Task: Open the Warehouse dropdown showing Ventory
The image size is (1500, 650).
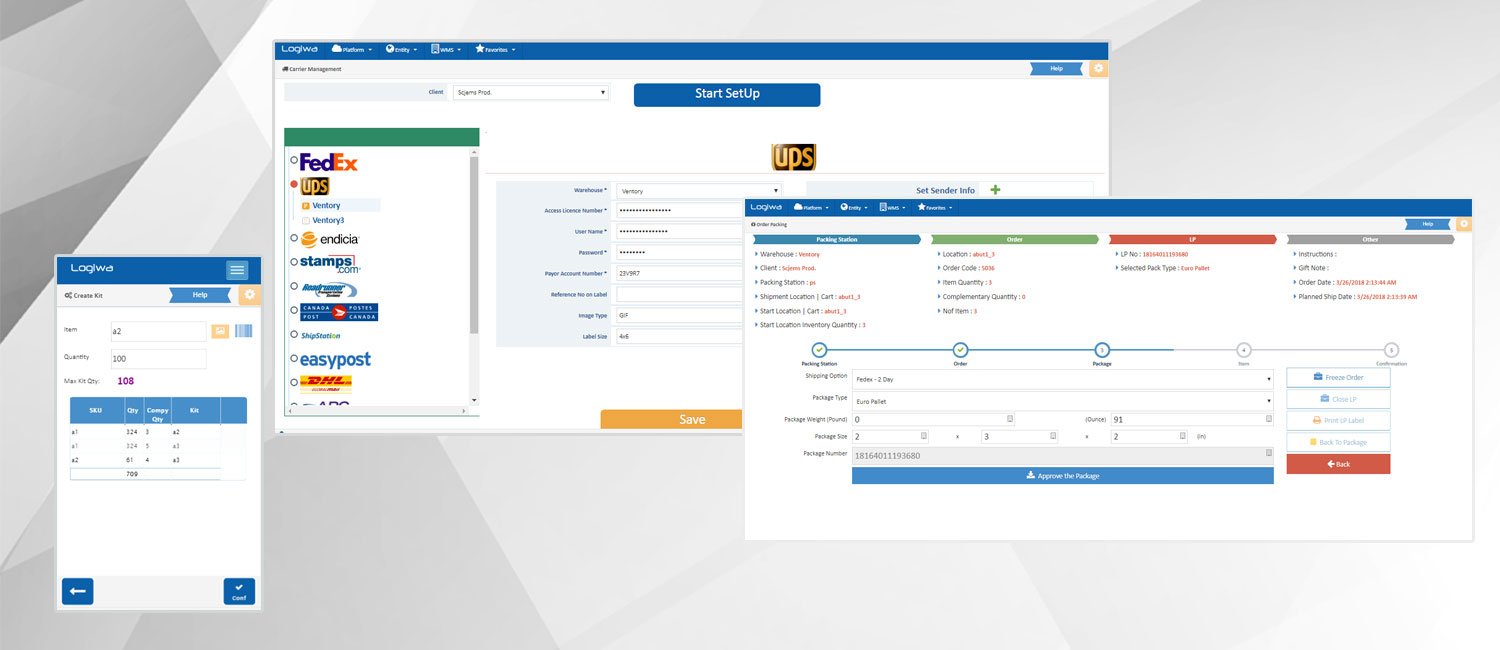Action: (698, 190)
